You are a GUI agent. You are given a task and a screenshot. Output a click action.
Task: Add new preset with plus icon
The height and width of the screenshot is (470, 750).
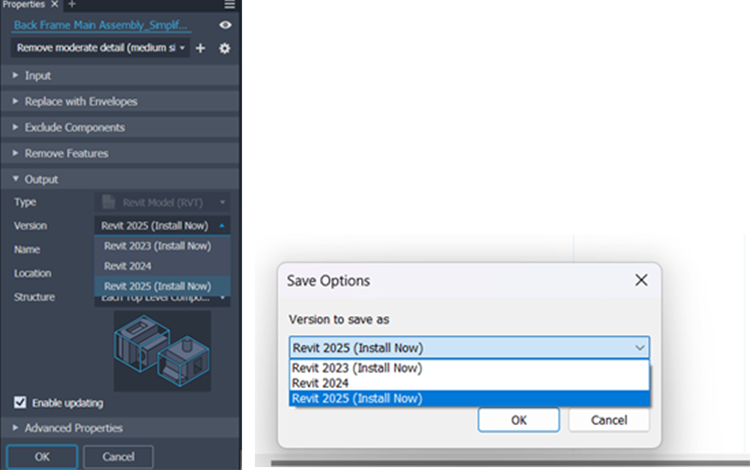(200, 48)
